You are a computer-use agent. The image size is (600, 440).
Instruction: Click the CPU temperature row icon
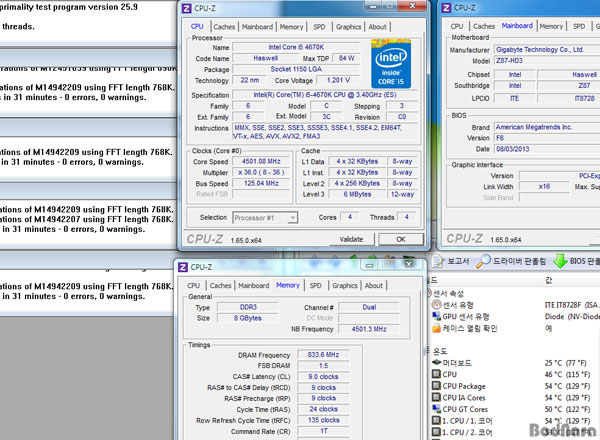pyautogui.click(x=436, y=374)
